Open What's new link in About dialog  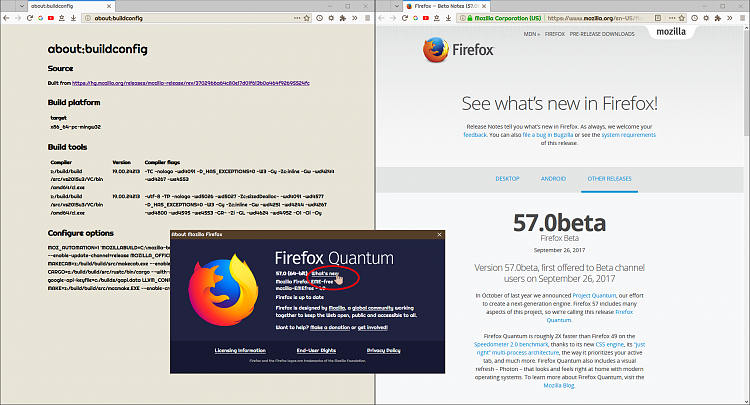[x=325, y=274]
